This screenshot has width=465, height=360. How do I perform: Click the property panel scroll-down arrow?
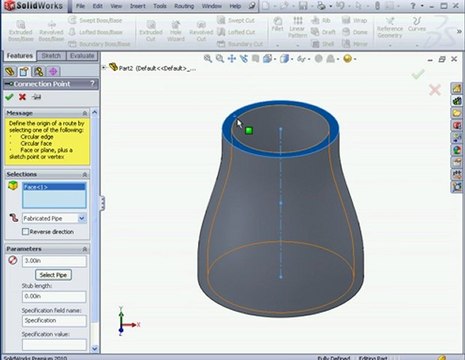(x=95, y=349)
